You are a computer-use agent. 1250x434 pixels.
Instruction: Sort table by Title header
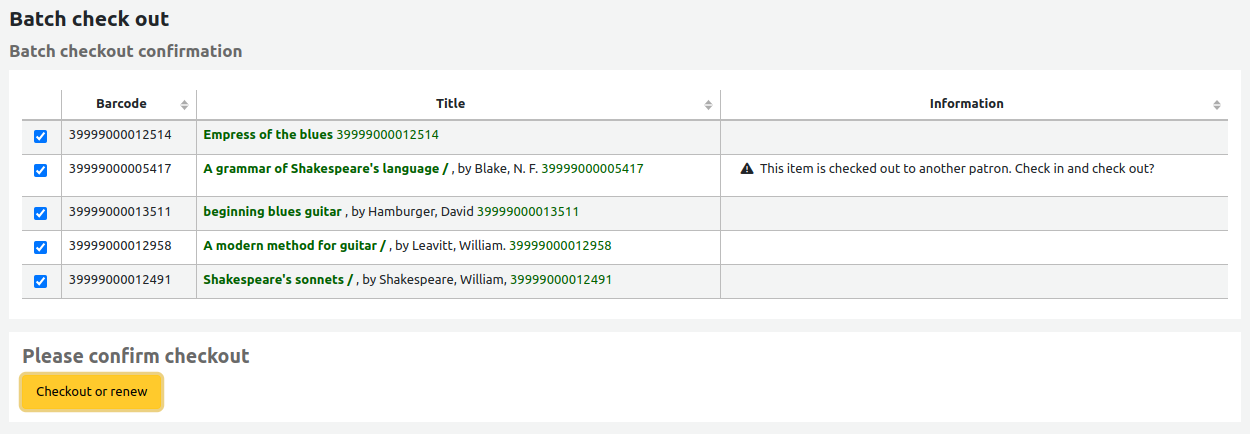[x=450, y=104]
